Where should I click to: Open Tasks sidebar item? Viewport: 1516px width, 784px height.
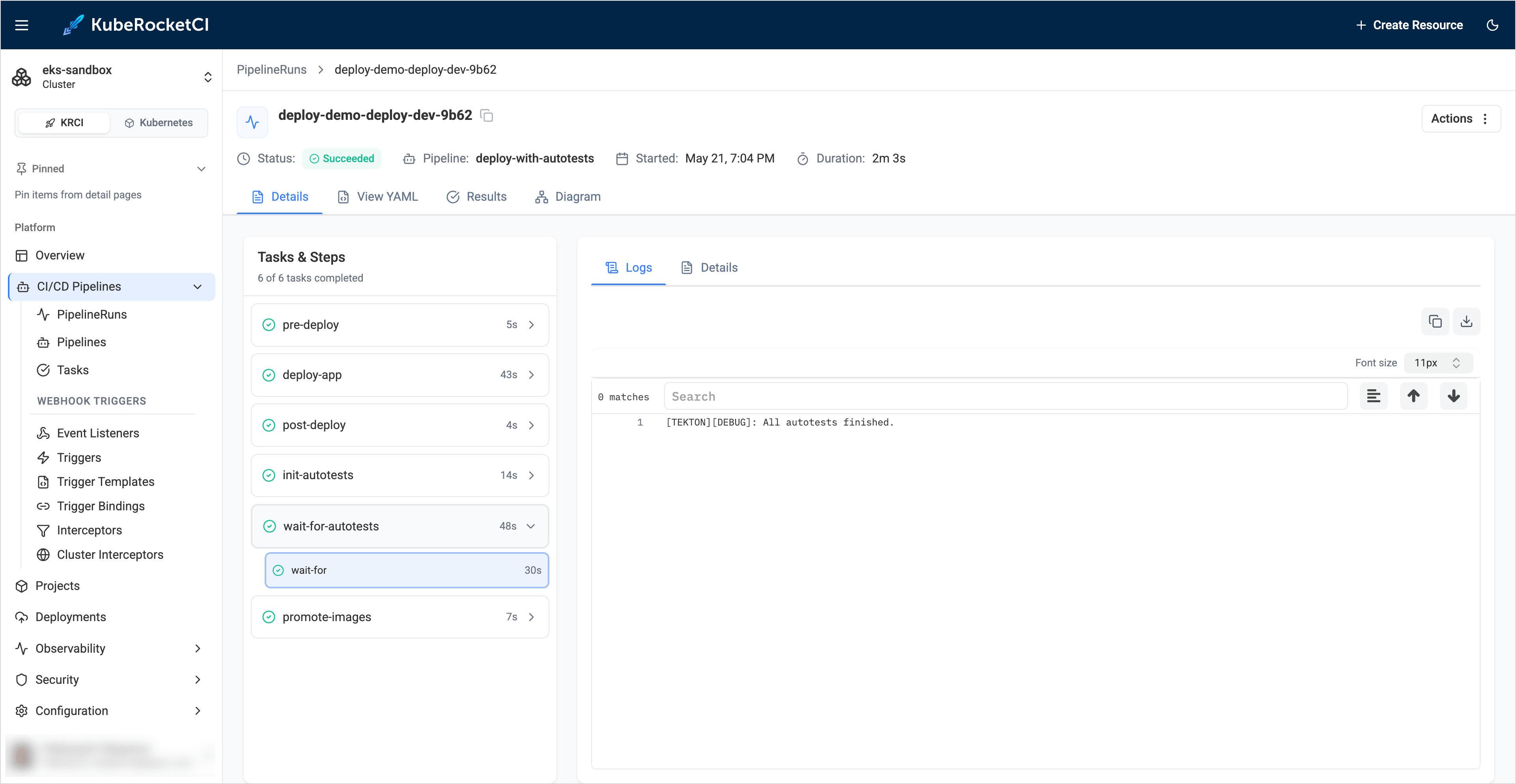[73, 370]
